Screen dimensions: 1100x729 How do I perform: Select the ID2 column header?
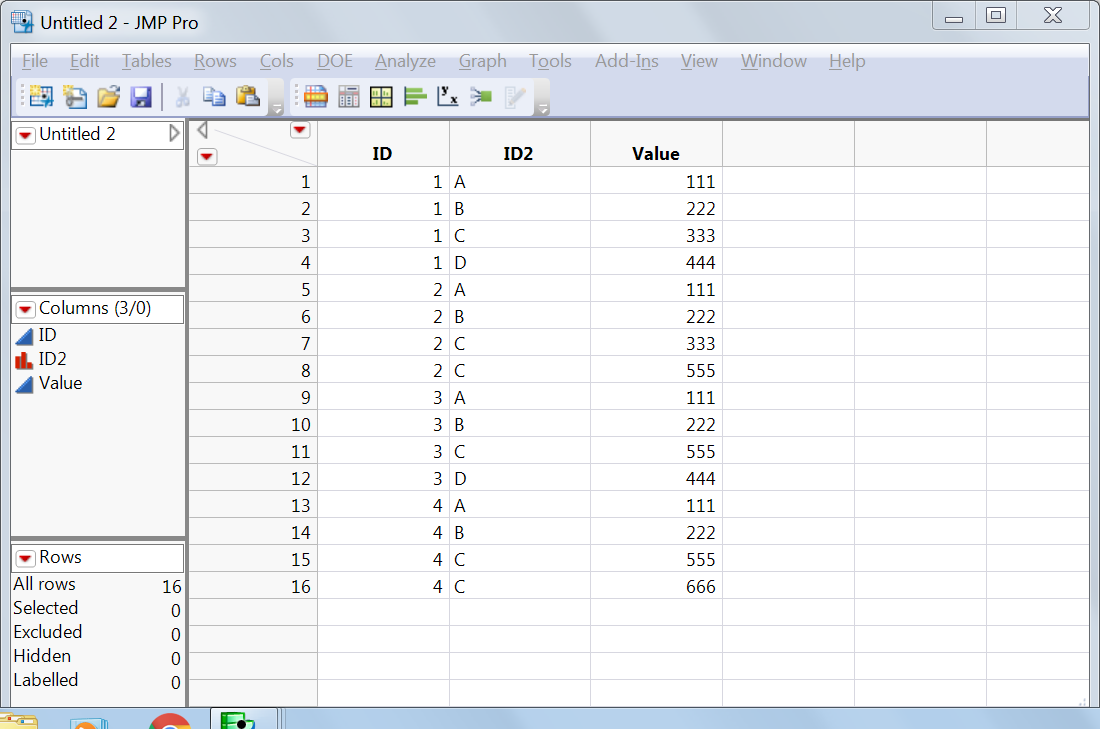pos(519,153)
